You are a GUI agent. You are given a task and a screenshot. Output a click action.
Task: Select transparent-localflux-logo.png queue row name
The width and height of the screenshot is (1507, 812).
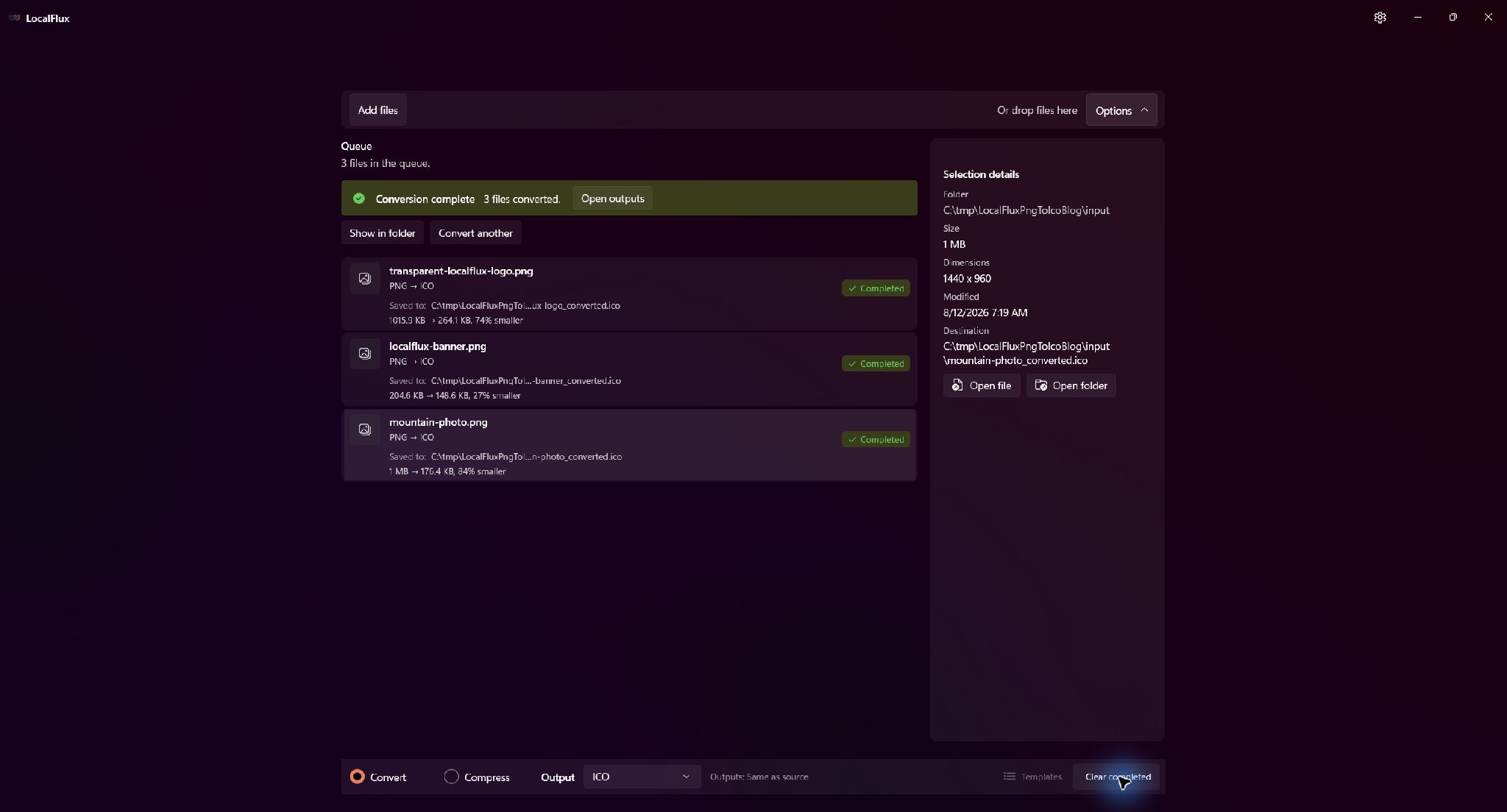coord(461,271)
